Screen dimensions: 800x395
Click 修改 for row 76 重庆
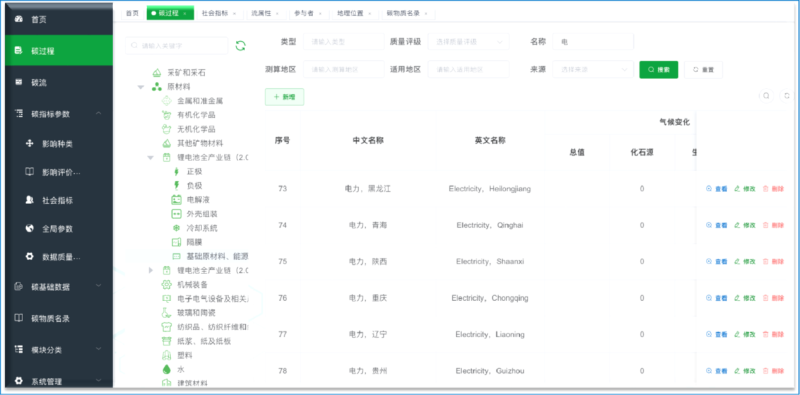(x=745, y=298)
